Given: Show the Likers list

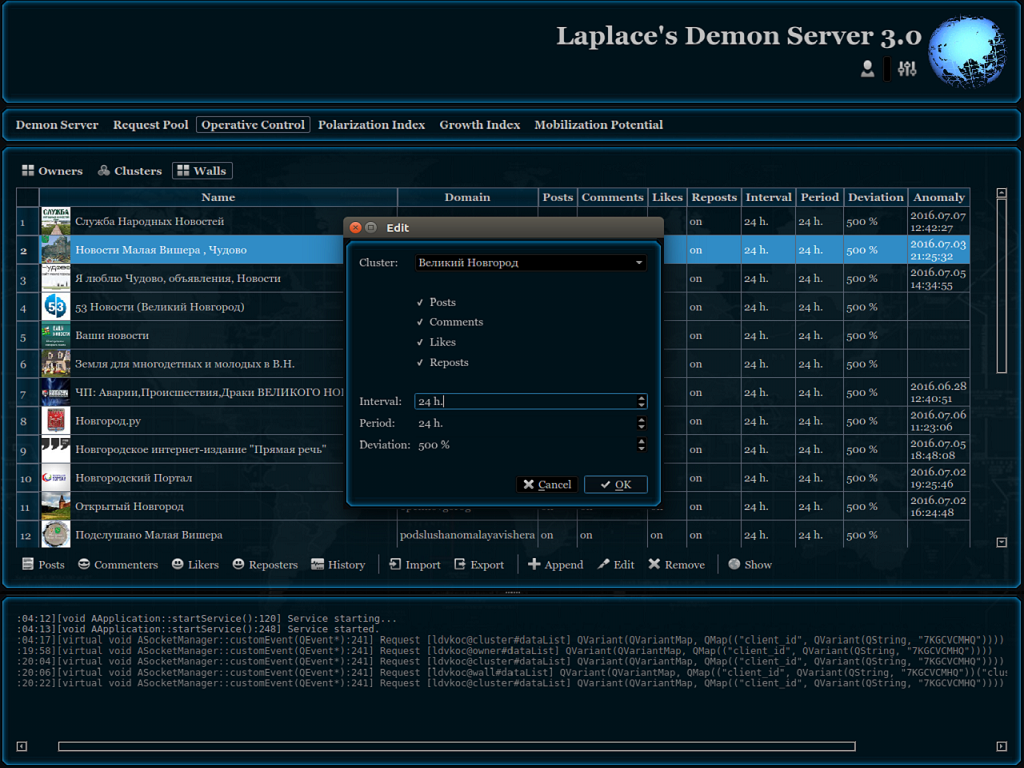Looking at the screenshot, I should [194, 565].
